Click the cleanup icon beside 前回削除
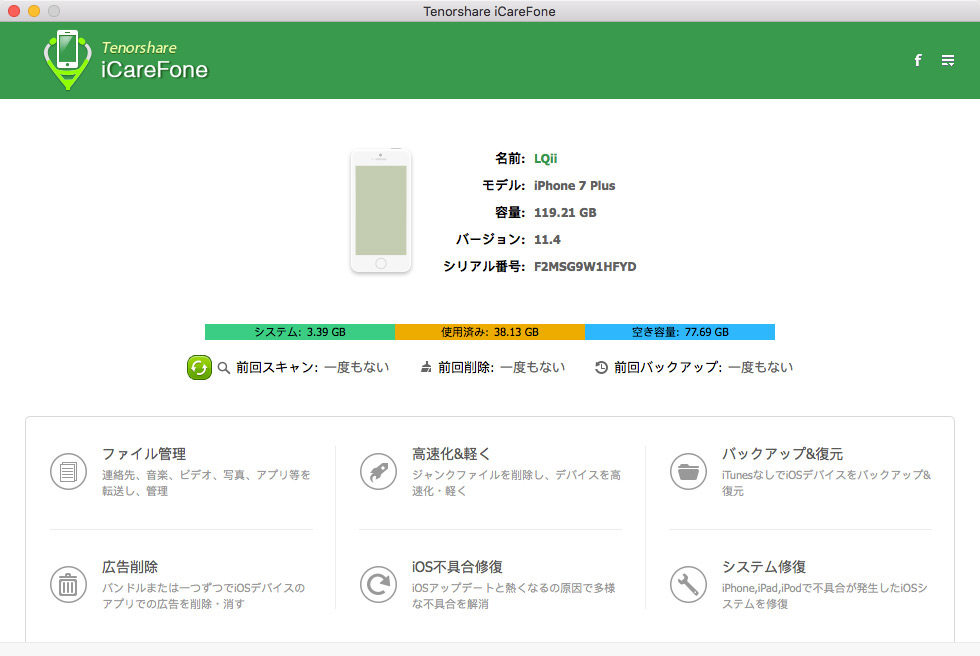This screenshot has height=656, width=980. pyautogui.click(x=426, y=367)
